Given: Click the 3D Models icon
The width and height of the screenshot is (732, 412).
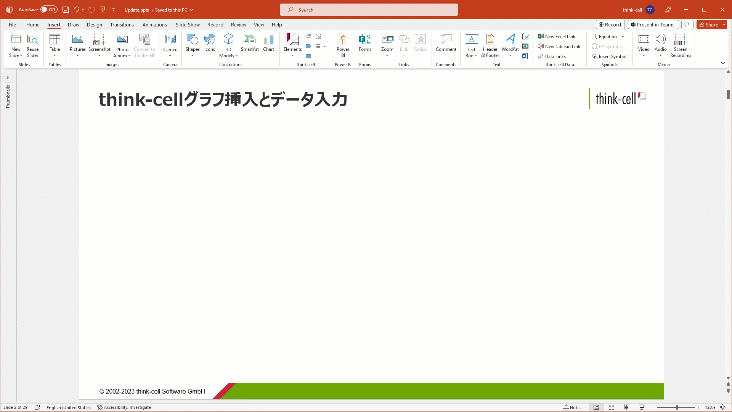Looking at the screenshot, I should (x=228, y=39).
